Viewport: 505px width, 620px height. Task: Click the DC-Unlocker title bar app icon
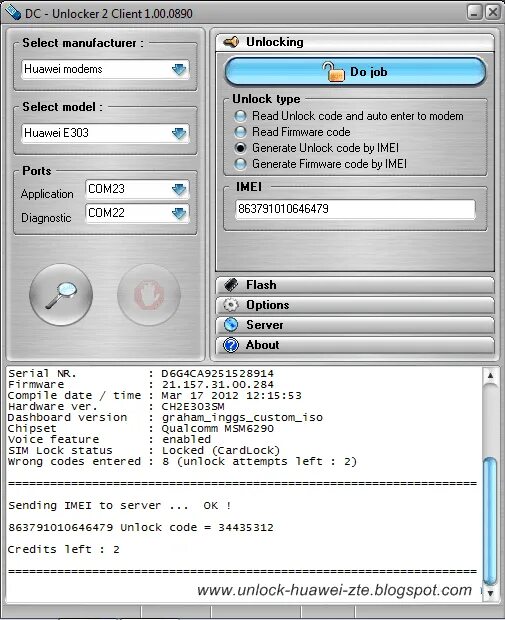pyautogui.click(x=12, y=13)
